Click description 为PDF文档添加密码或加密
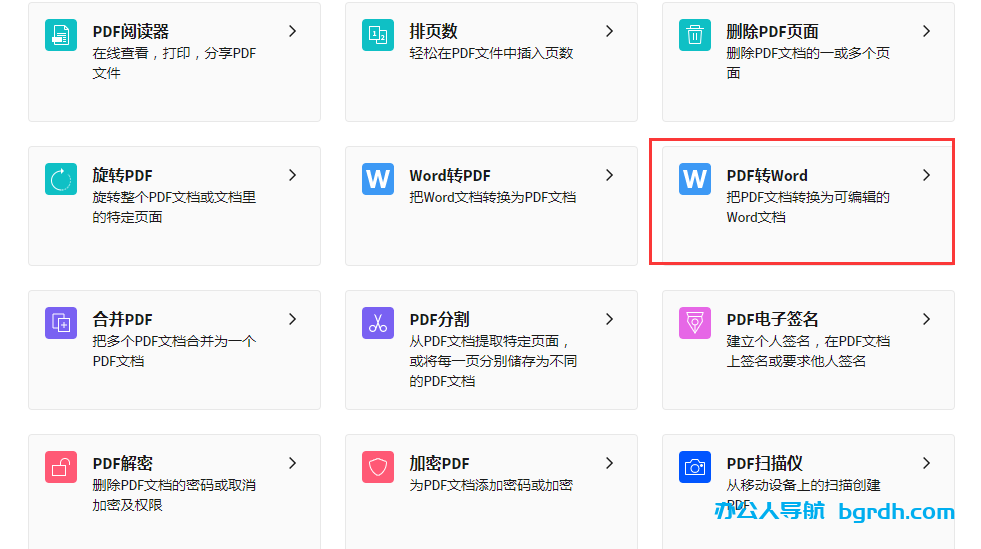Image resolution: width=981 pixels, height=549 pixels. [492, 485]
